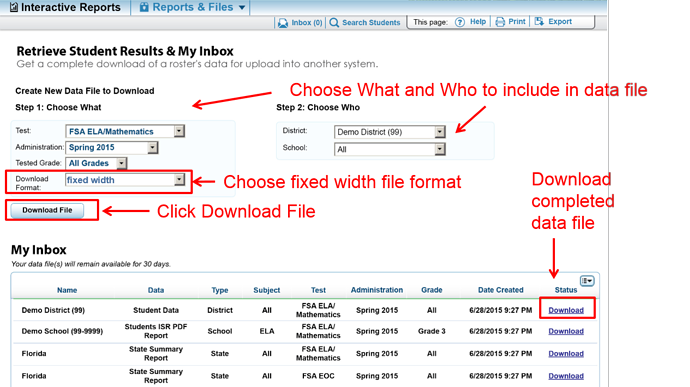
Task: Click the Download File button
Action: tap(47, 210)
